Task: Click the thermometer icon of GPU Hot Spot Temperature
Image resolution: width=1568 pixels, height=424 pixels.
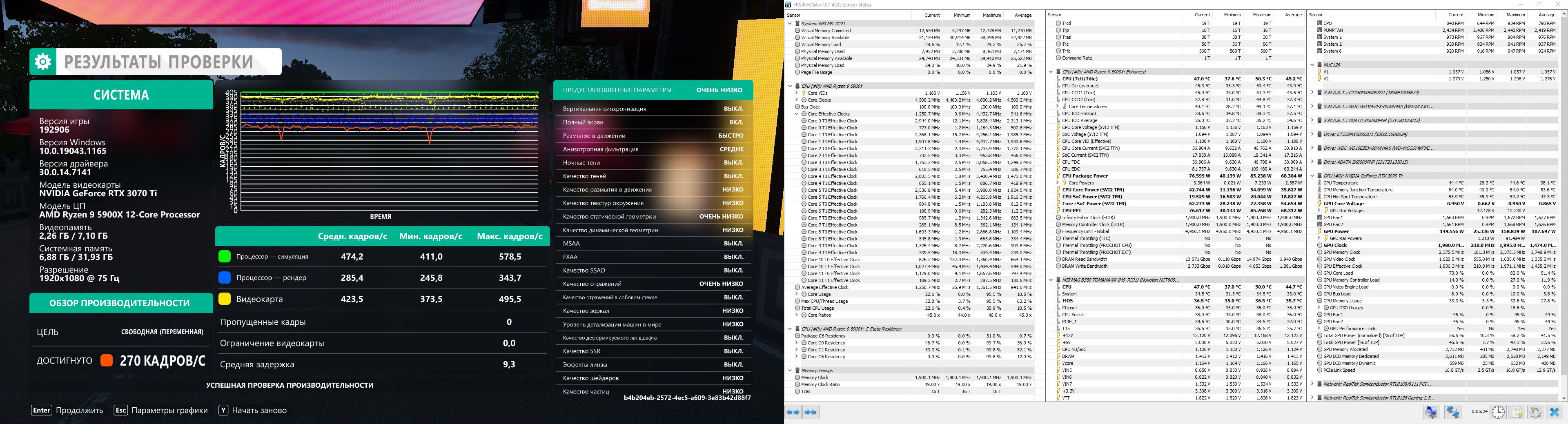Action: (1320, 196)
